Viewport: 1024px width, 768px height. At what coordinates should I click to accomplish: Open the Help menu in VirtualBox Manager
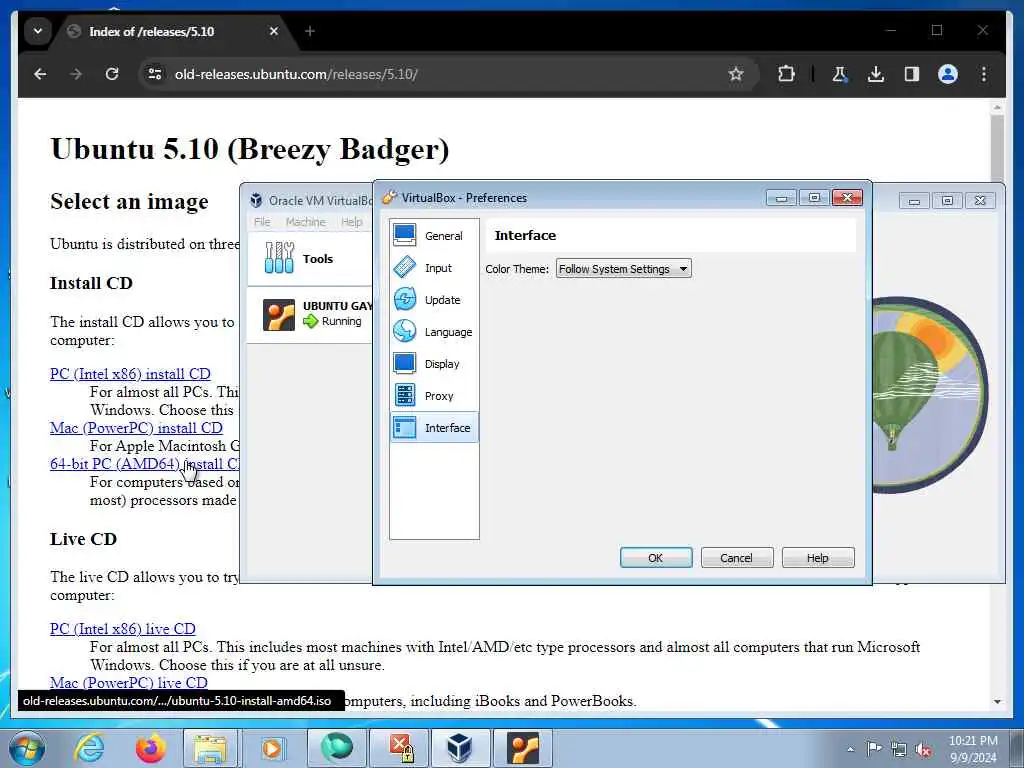351,222
